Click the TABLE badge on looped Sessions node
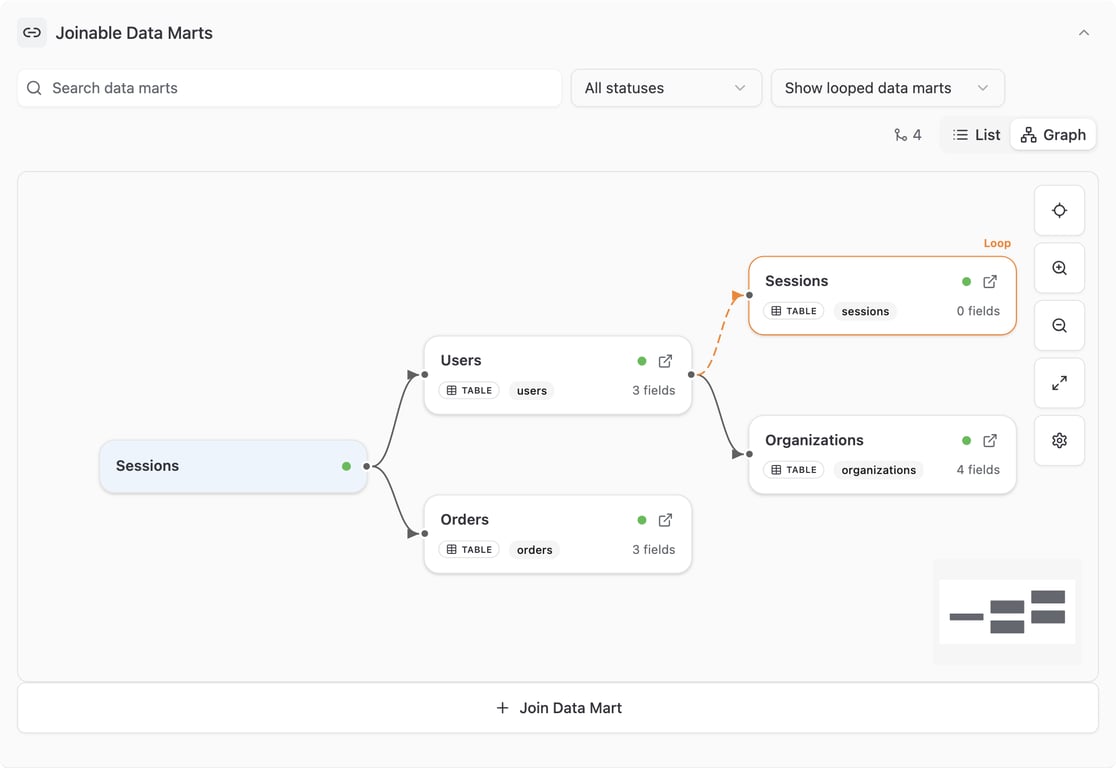Viewport: 1116px width, 768px height. coord(794,311)
